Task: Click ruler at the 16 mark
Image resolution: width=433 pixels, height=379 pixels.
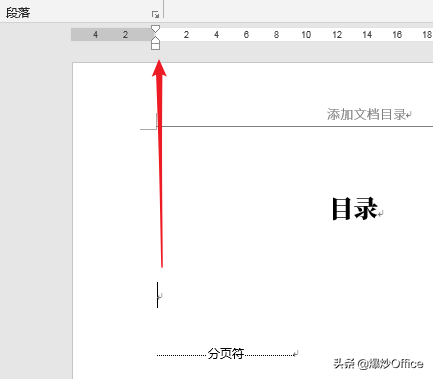Action: tap(397, 35)
